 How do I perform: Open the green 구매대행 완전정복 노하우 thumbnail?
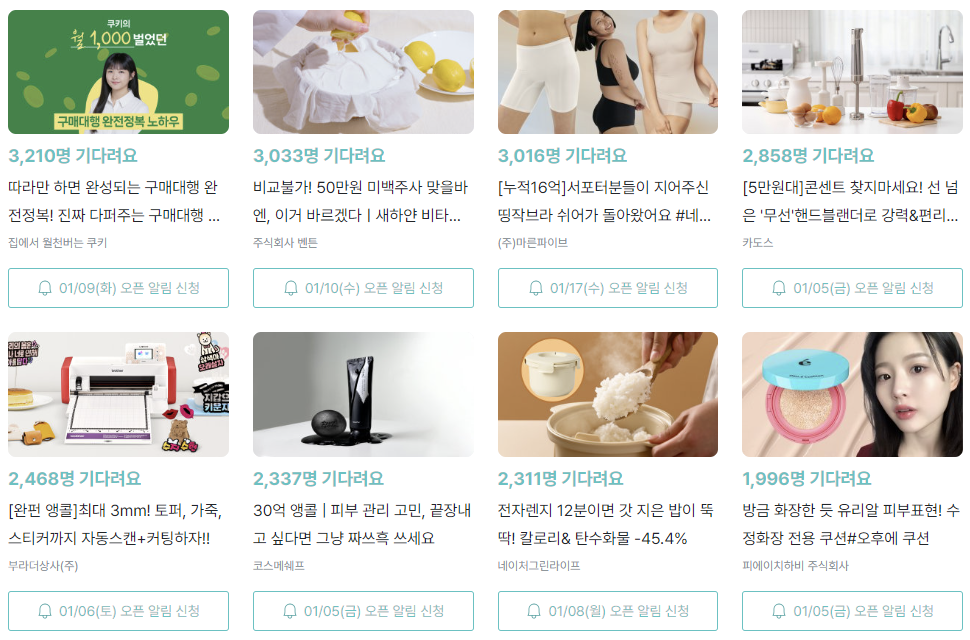tap(118, 72)
